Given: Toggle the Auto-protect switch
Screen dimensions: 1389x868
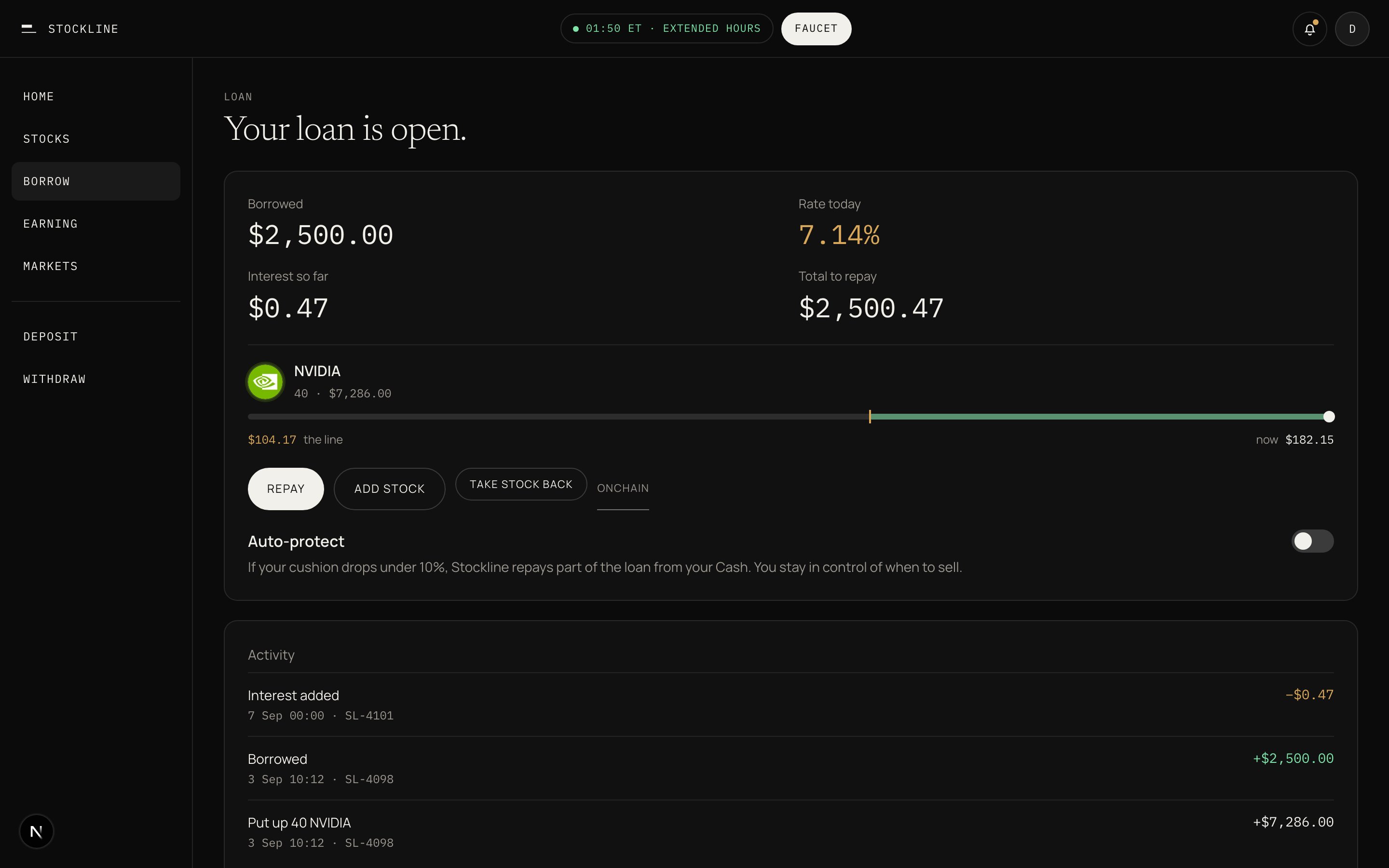Looking at the screenshot, I should click(x=1312, y=541).
